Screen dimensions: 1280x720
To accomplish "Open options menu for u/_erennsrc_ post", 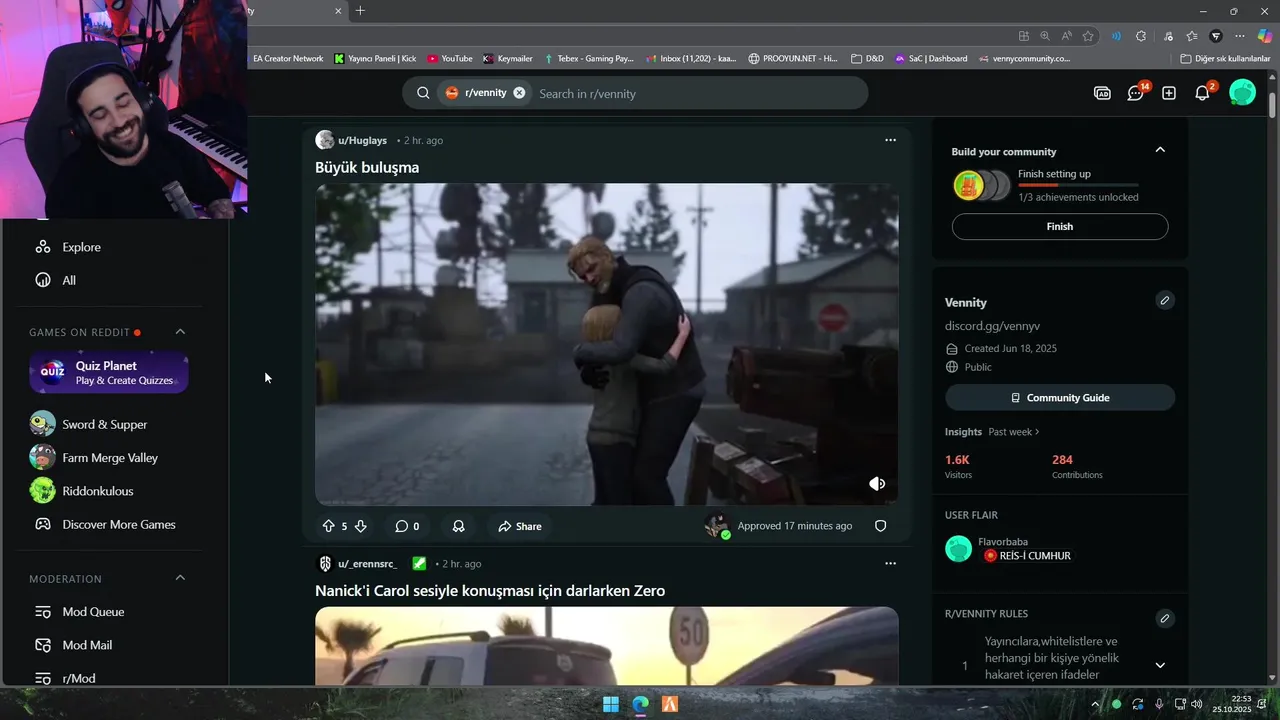I will (x=890, y=563).
